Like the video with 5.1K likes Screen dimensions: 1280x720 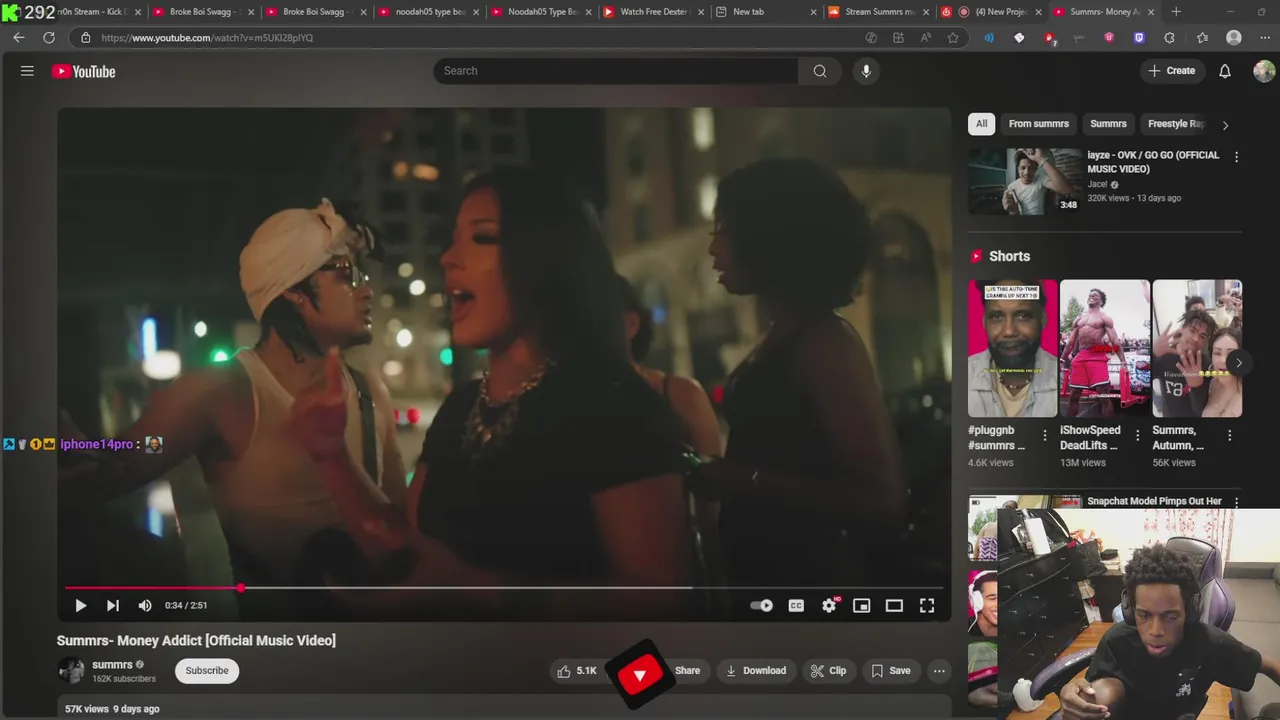(x=578, y=671)
